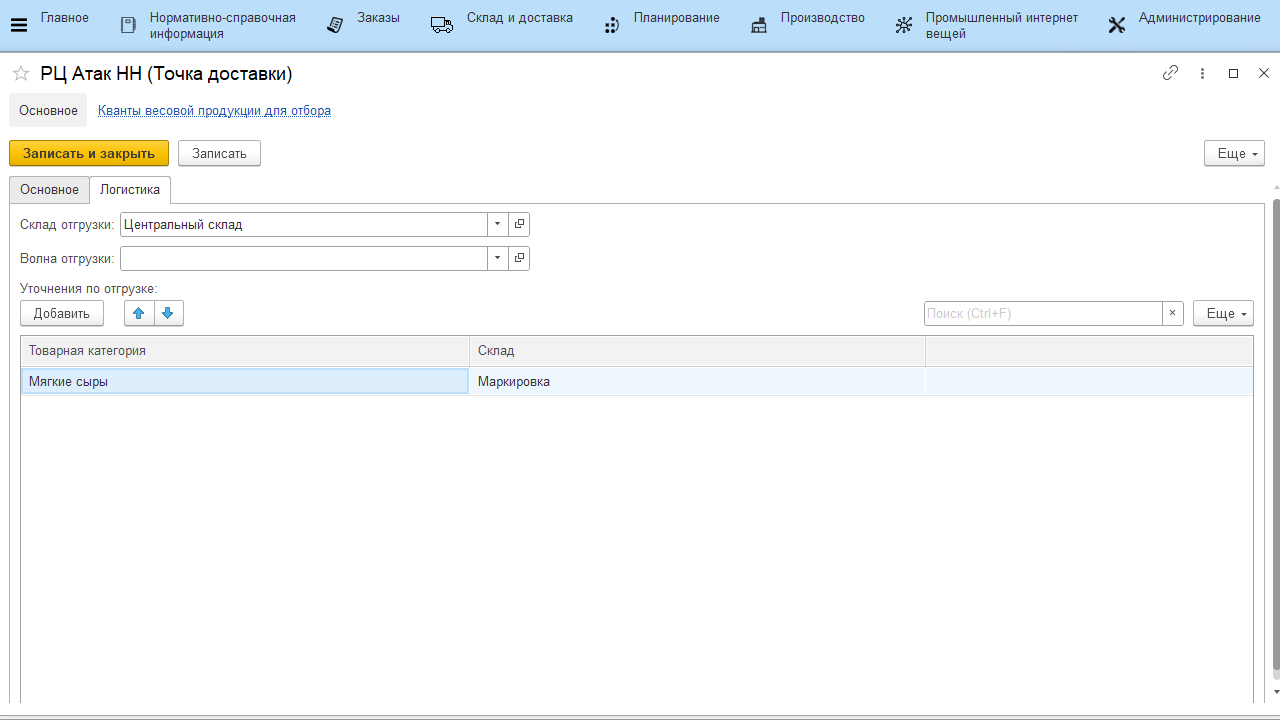Move row down with blue arrow

point(168,313)
